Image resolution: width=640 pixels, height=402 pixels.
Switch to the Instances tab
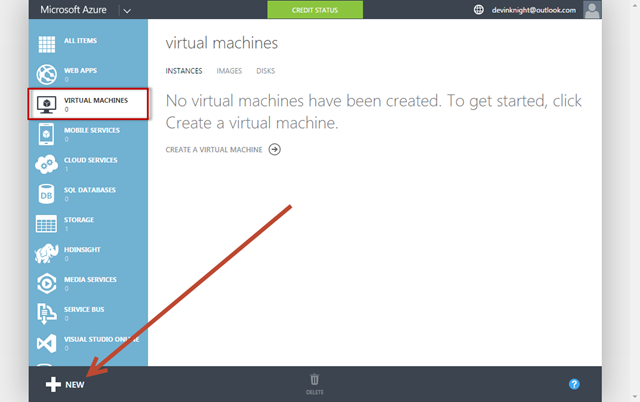pos(184,71)
